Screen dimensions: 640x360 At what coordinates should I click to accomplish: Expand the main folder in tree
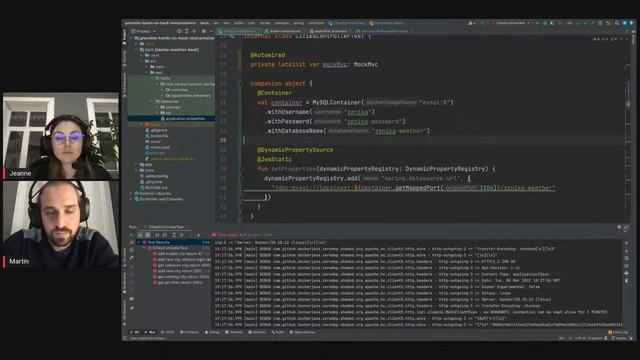[x=147, y=67]
